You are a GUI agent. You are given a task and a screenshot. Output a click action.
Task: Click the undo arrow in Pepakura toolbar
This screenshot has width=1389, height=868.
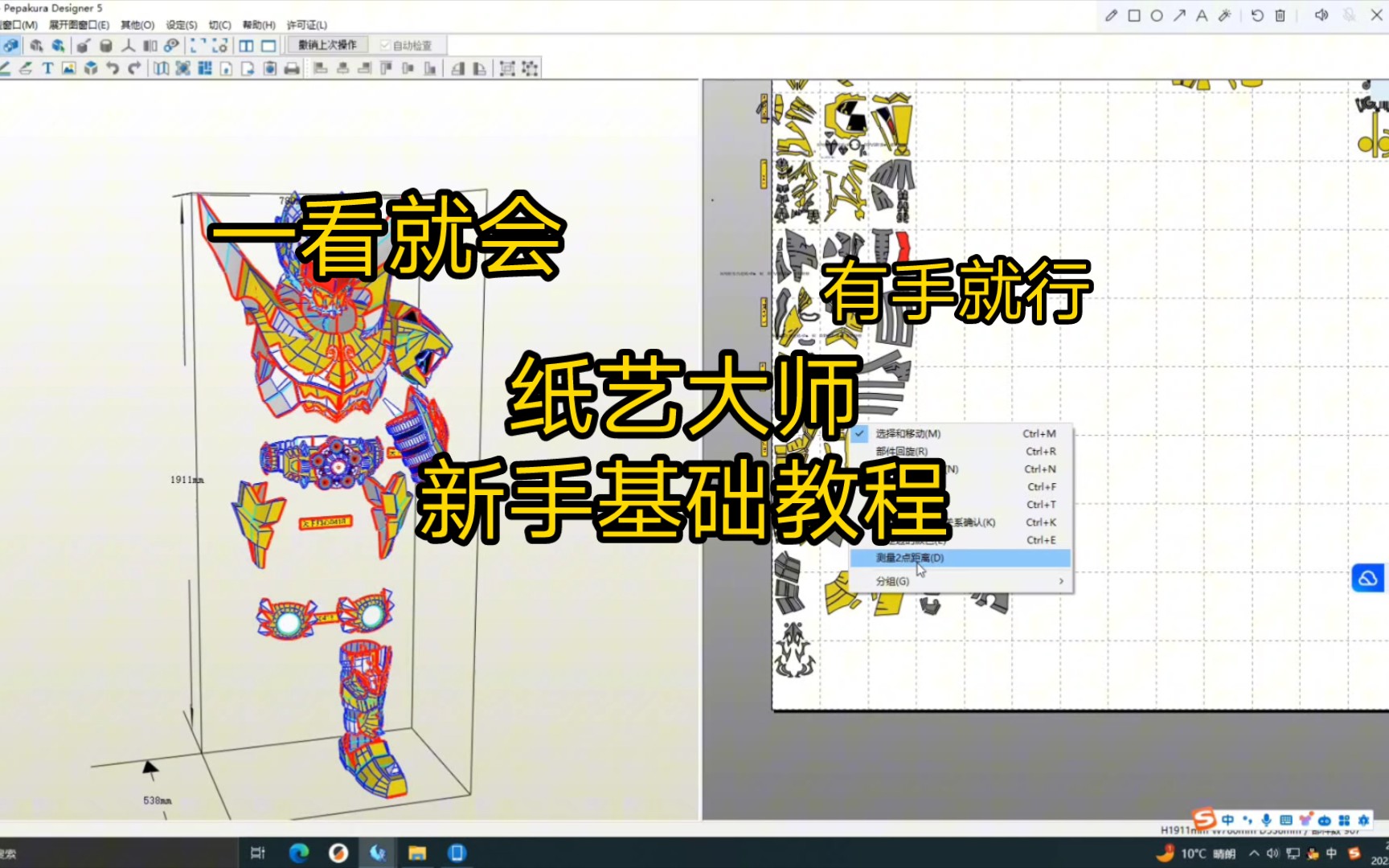click(x=113, y=68)
